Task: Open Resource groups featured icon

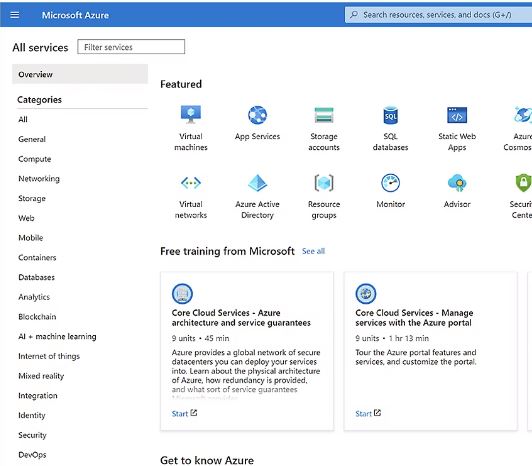Action: [324, 183]
